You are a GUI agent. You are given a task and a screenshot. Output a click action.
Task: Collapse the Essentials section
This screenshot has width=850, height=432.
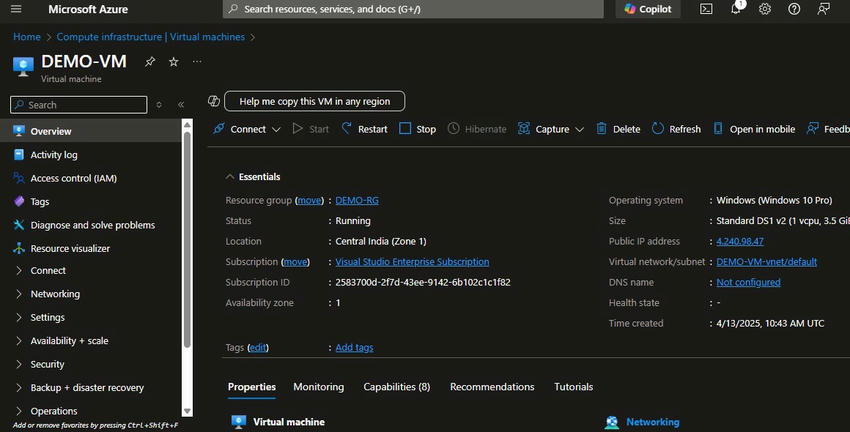point(230,177)
